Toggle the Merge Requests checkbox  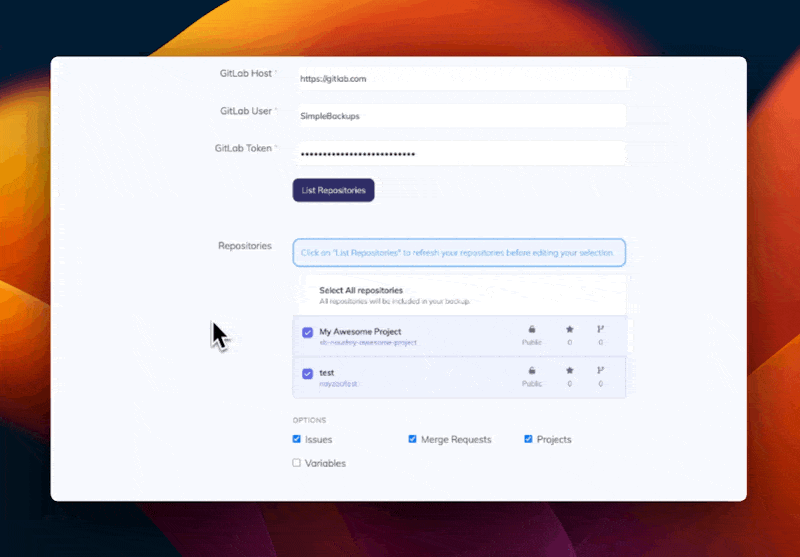412,439
